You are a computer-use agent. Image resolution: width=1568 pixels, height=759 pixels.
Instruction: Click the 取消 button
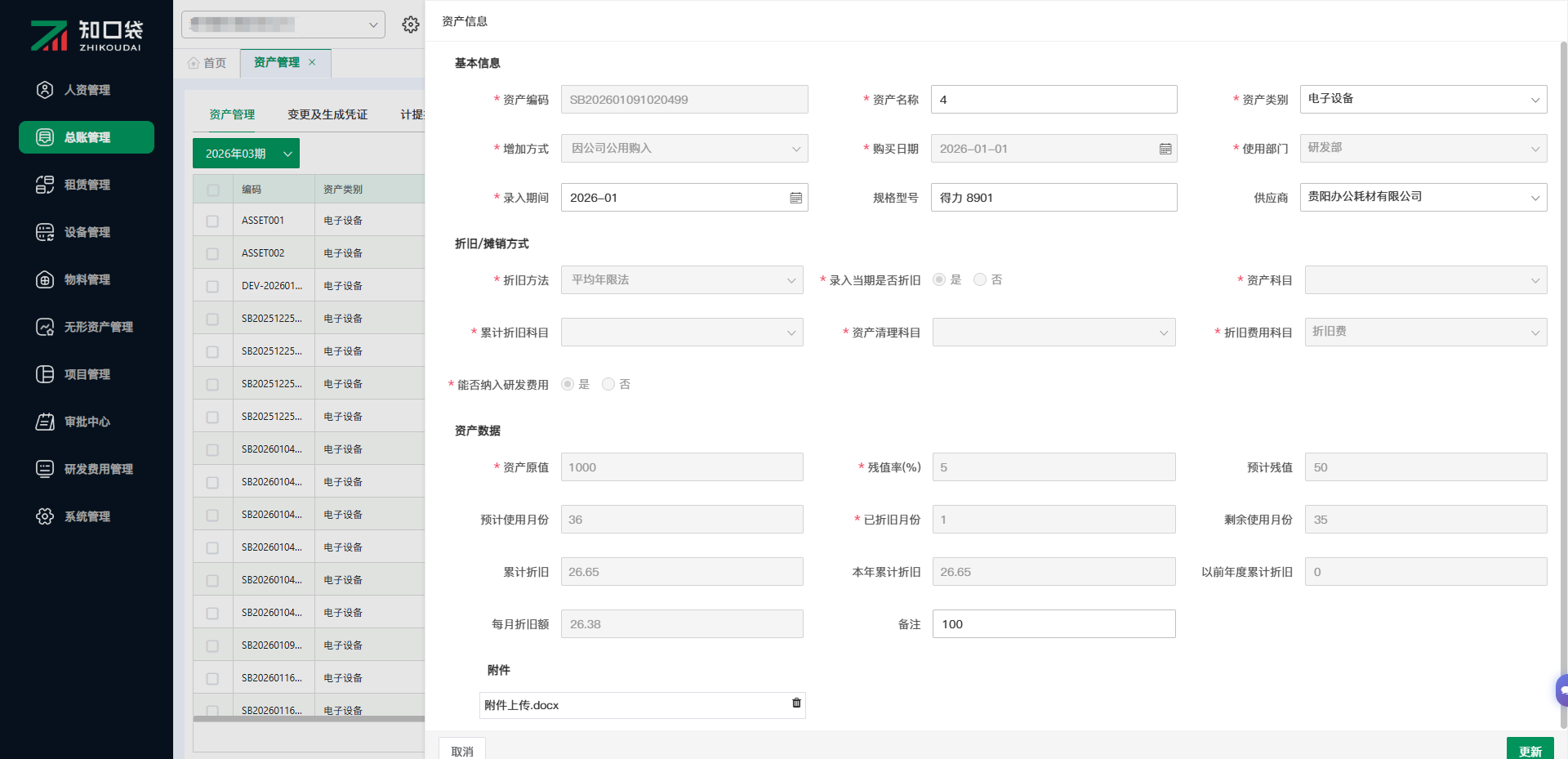pos(462,750)
